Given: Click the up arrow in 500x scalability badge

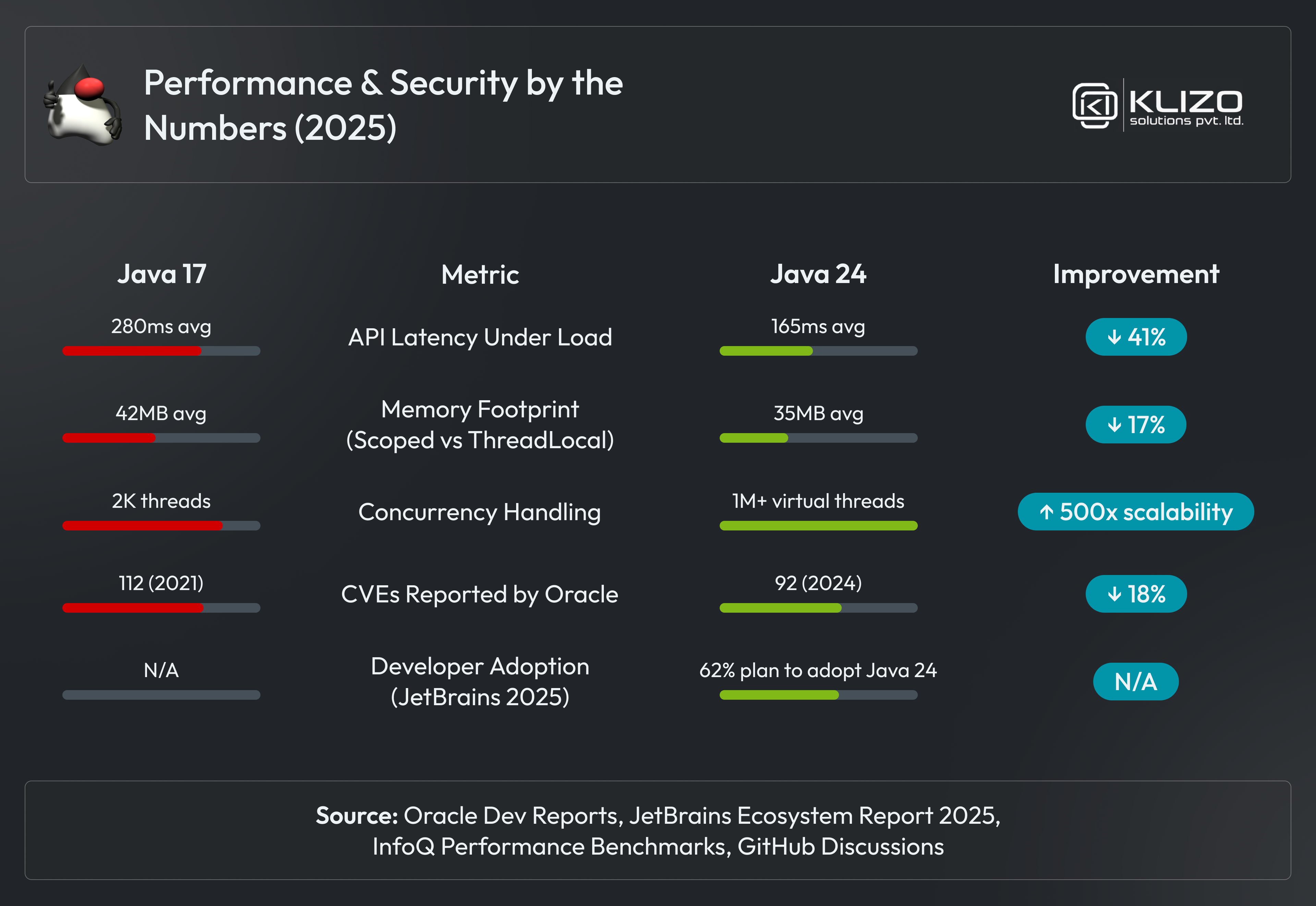Looking at the screenshot, I should pyautogui.click(x=1047, y=512).
